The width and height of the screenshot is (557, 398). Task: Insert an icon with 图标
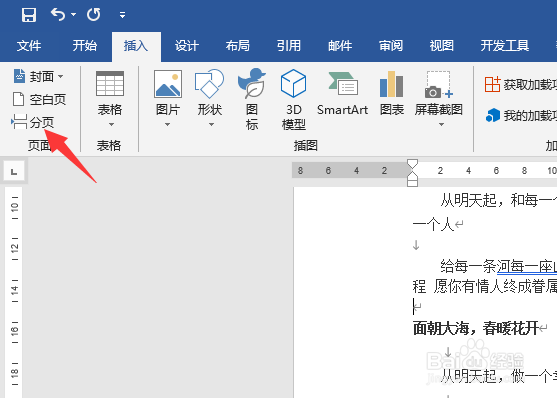click(252, 100)
